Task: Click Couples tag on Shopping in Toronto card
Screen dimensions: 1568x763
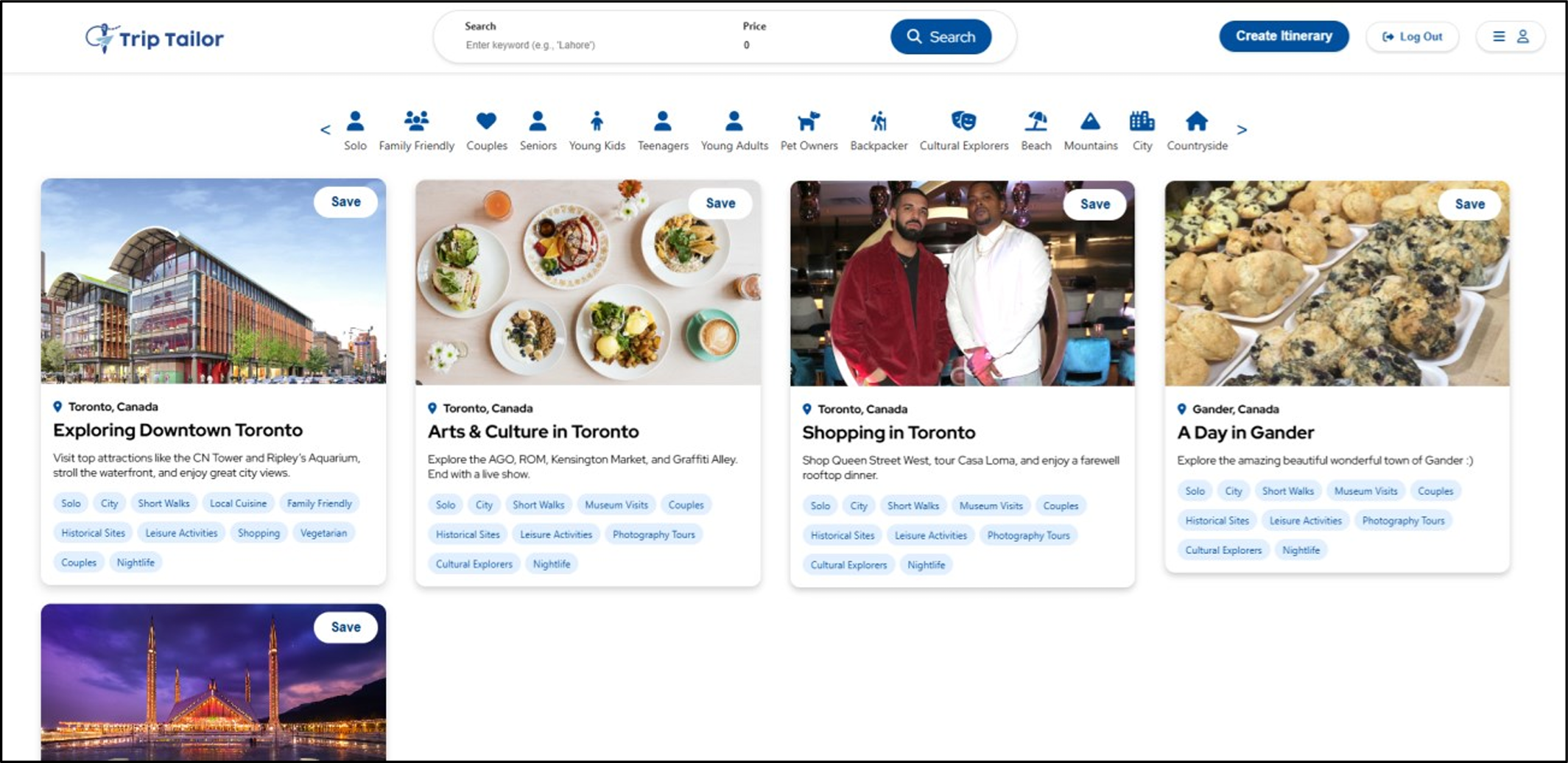Action: [x=1061, y=506]
